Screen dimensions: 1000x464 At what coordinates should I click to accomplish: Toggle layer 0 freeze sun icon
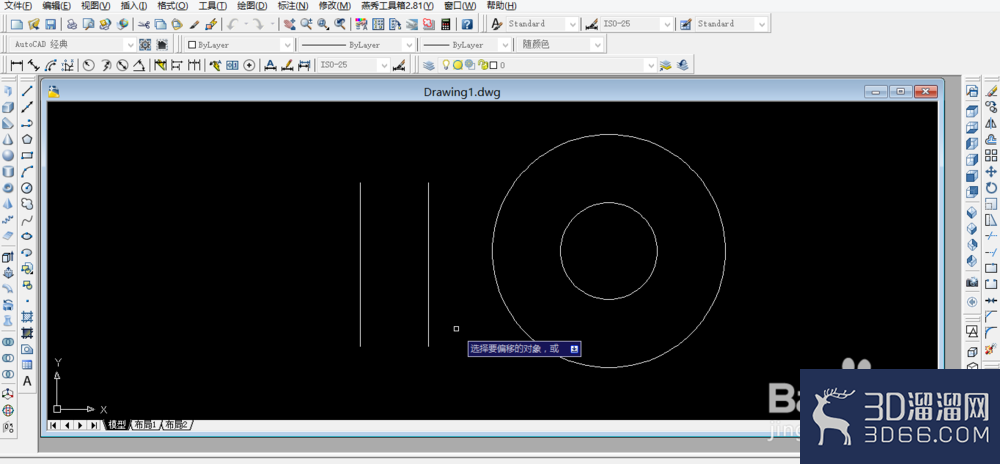point(457,65)
